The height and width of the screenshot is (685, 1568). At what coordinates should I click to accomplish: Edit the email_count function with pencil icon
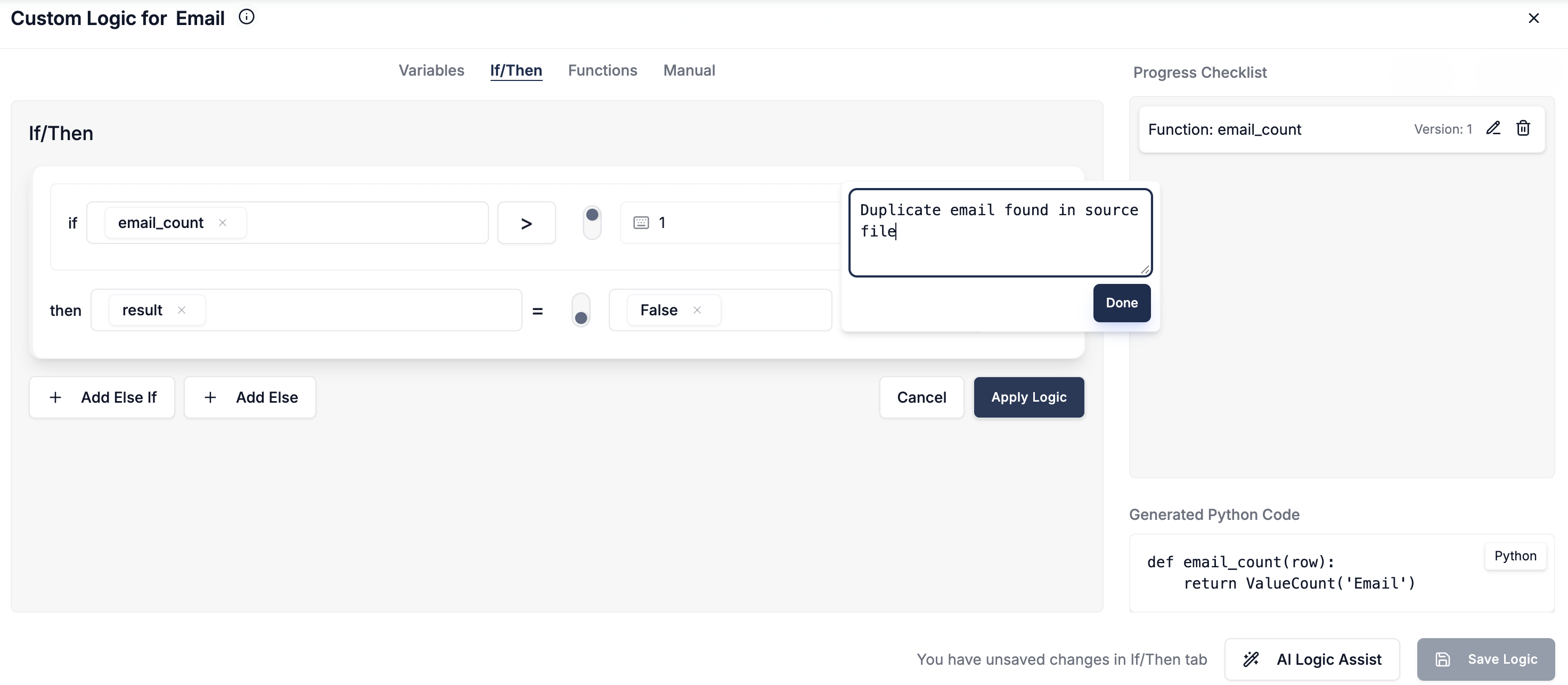coord(1493,128)
